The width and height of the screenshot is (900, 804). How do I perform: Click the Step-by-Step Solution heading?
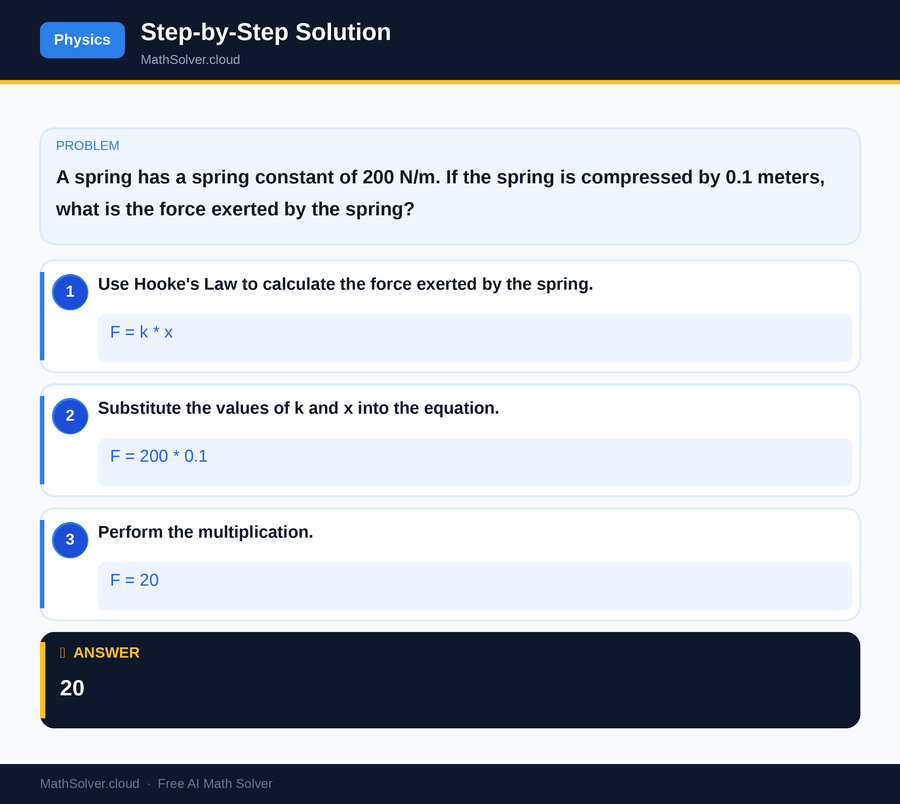coord(266,32)
